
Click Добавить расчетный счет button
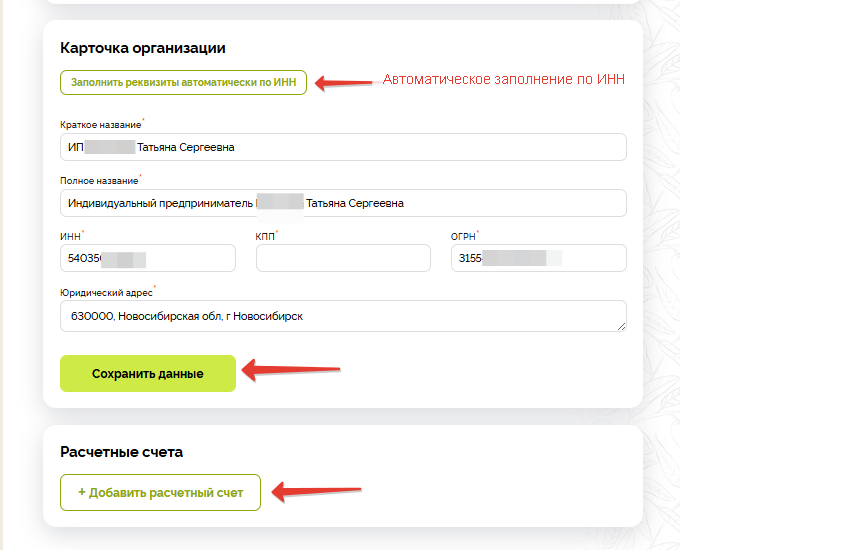coord(160,492)
